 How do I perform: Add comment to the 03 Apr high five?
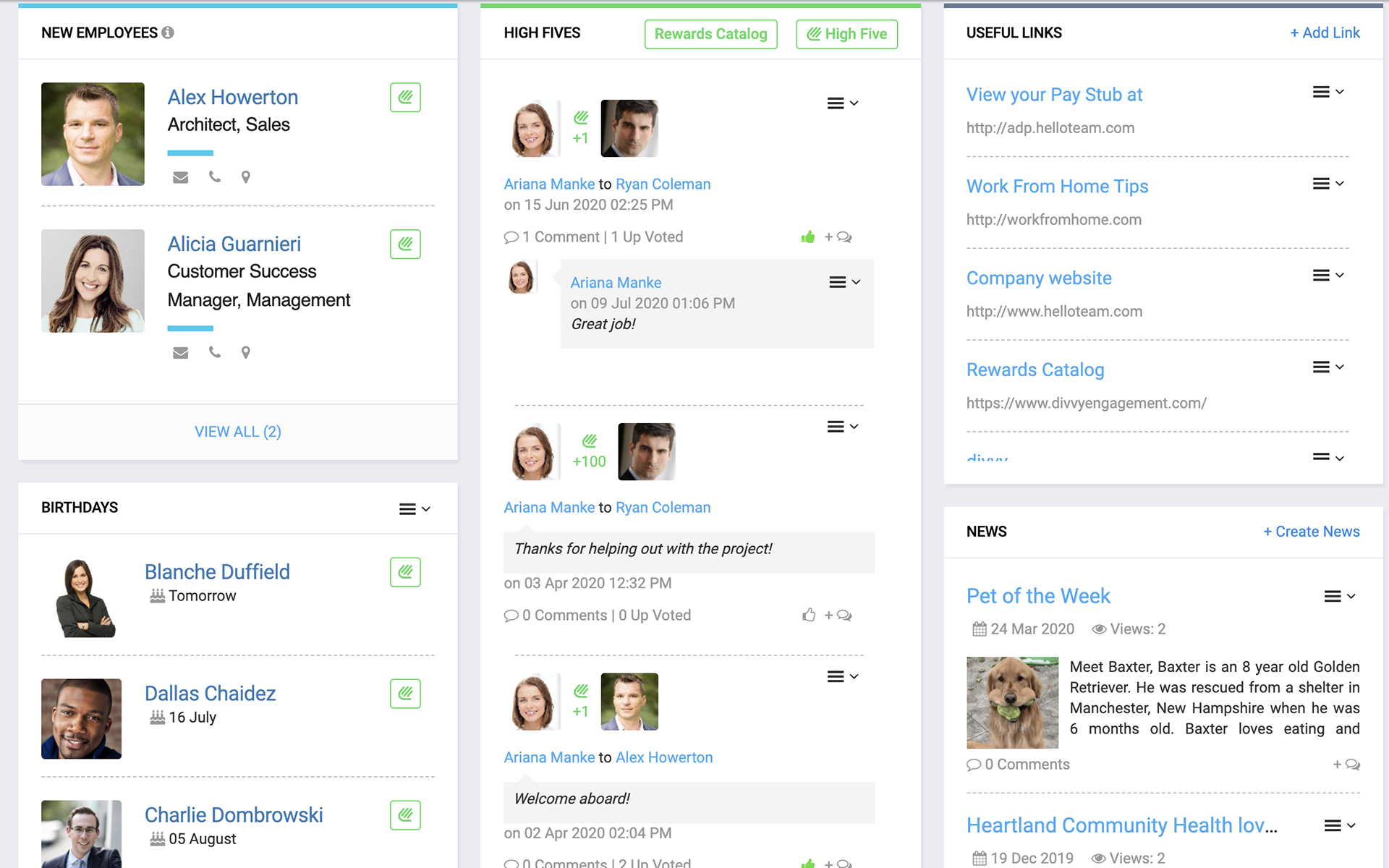[838, 616]
